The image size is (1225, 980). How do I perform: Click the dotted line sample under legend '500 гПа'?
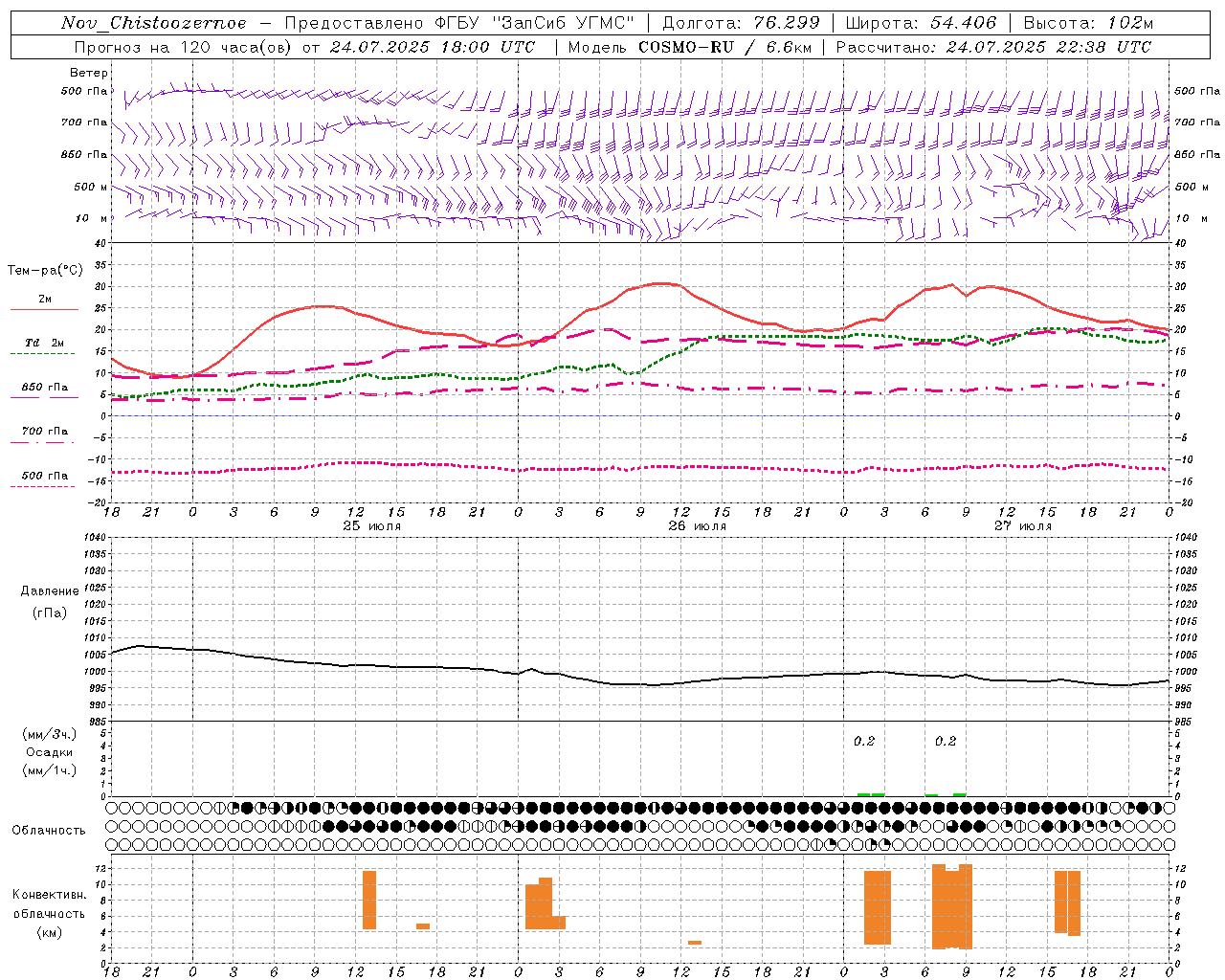tap(44, 486)
